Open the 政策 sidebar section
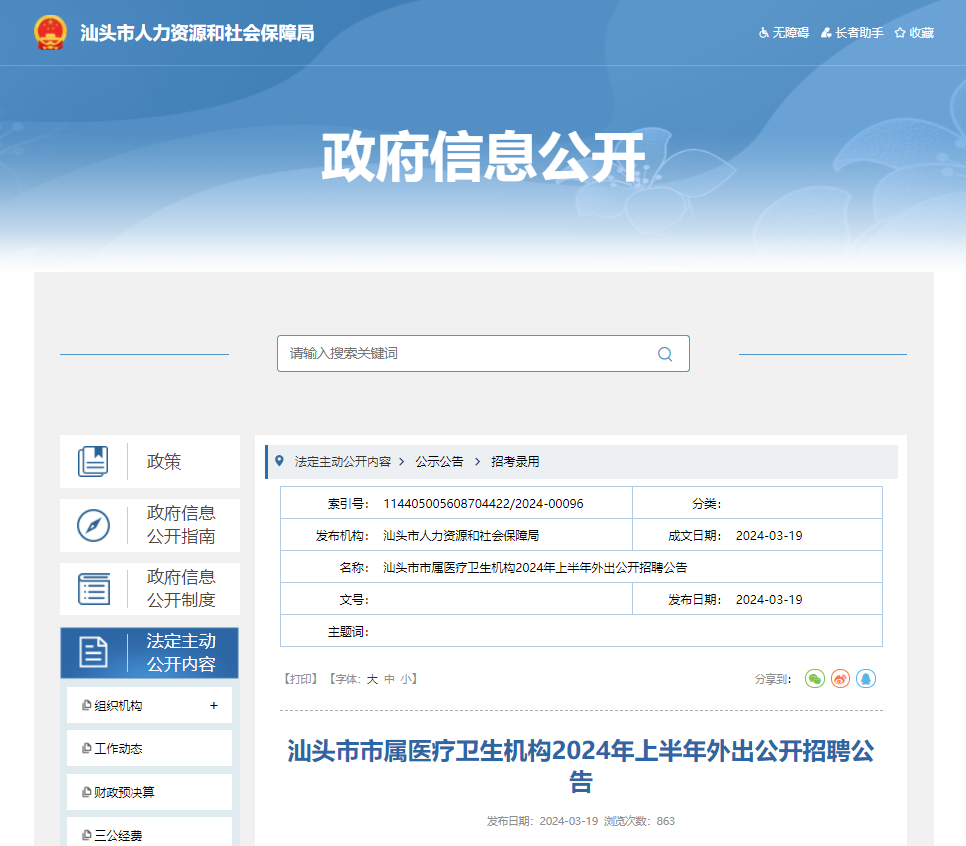This screenshot has width=966, height=846. tap(150, 462)
